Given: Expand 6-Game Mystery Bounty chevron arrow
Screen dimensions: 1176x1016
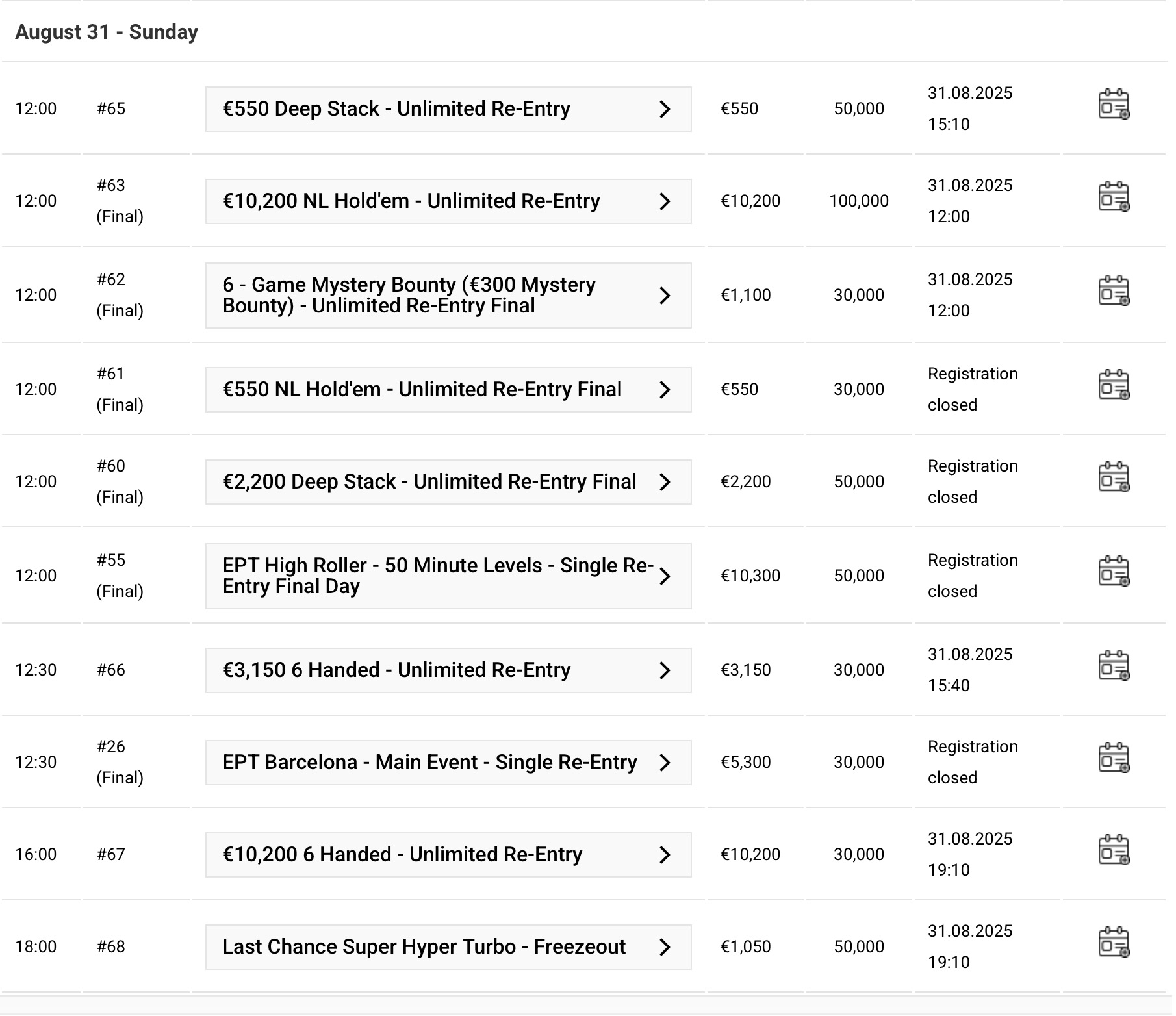Looking at the screenshot, I should tap(664, 296).
